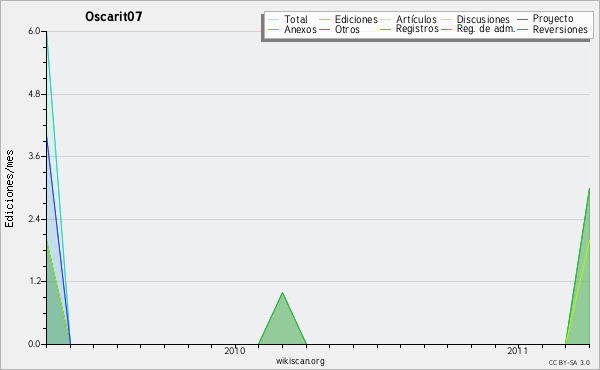Click the 2010 x-axis label

coord(235,351)
